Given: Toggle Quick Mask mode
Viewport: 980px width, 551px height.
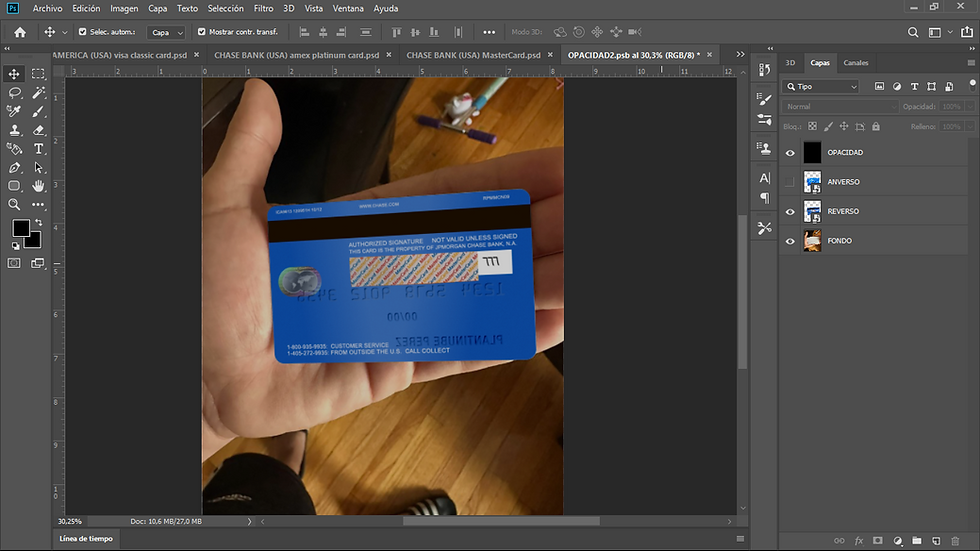Looking at the screenshot, I should (x=14, y=263).
